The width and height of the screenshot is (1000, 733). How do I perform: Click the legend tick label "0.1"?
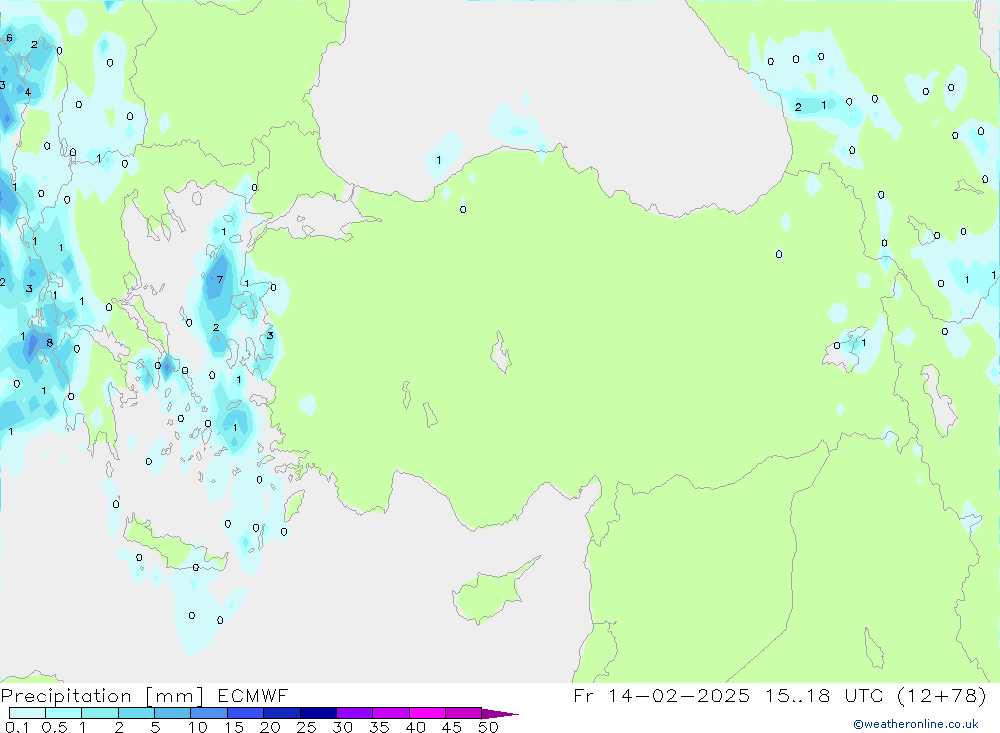[x=17, y=727]
